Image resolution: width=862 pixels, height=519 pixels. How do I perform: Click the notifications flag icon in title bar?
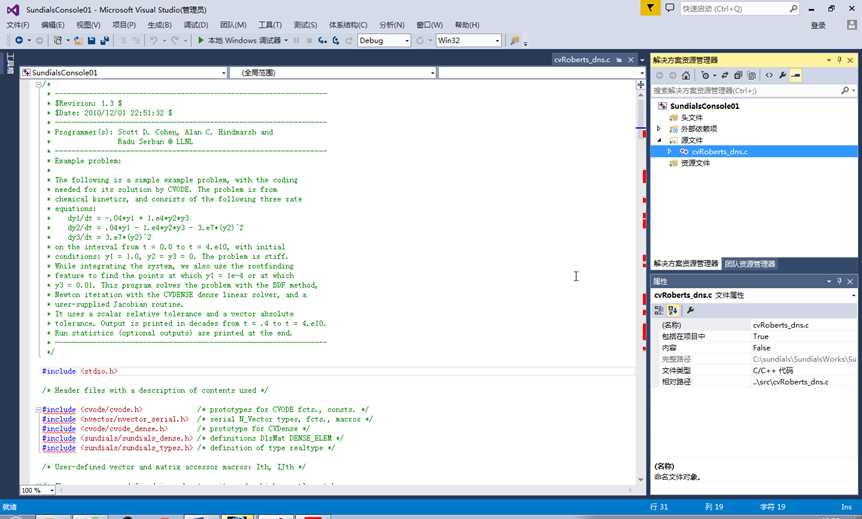(x=650, y=8)
